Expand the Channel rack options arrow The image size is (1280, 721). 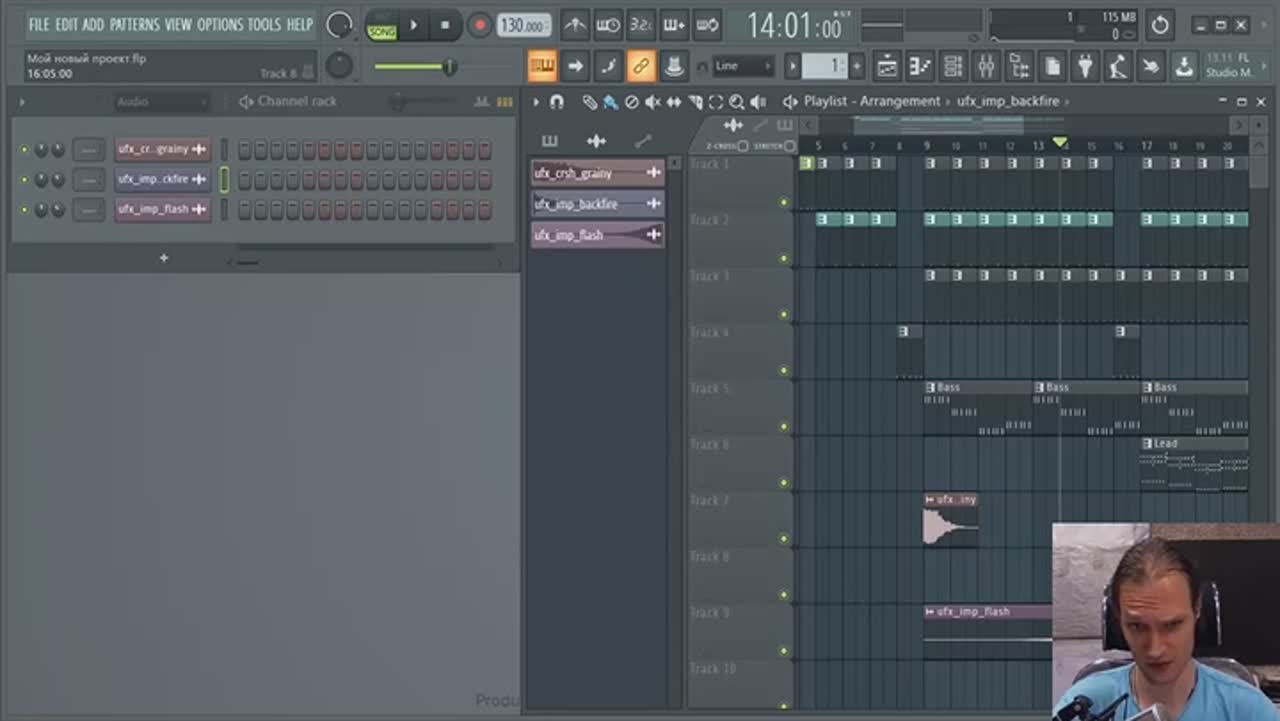22,102
